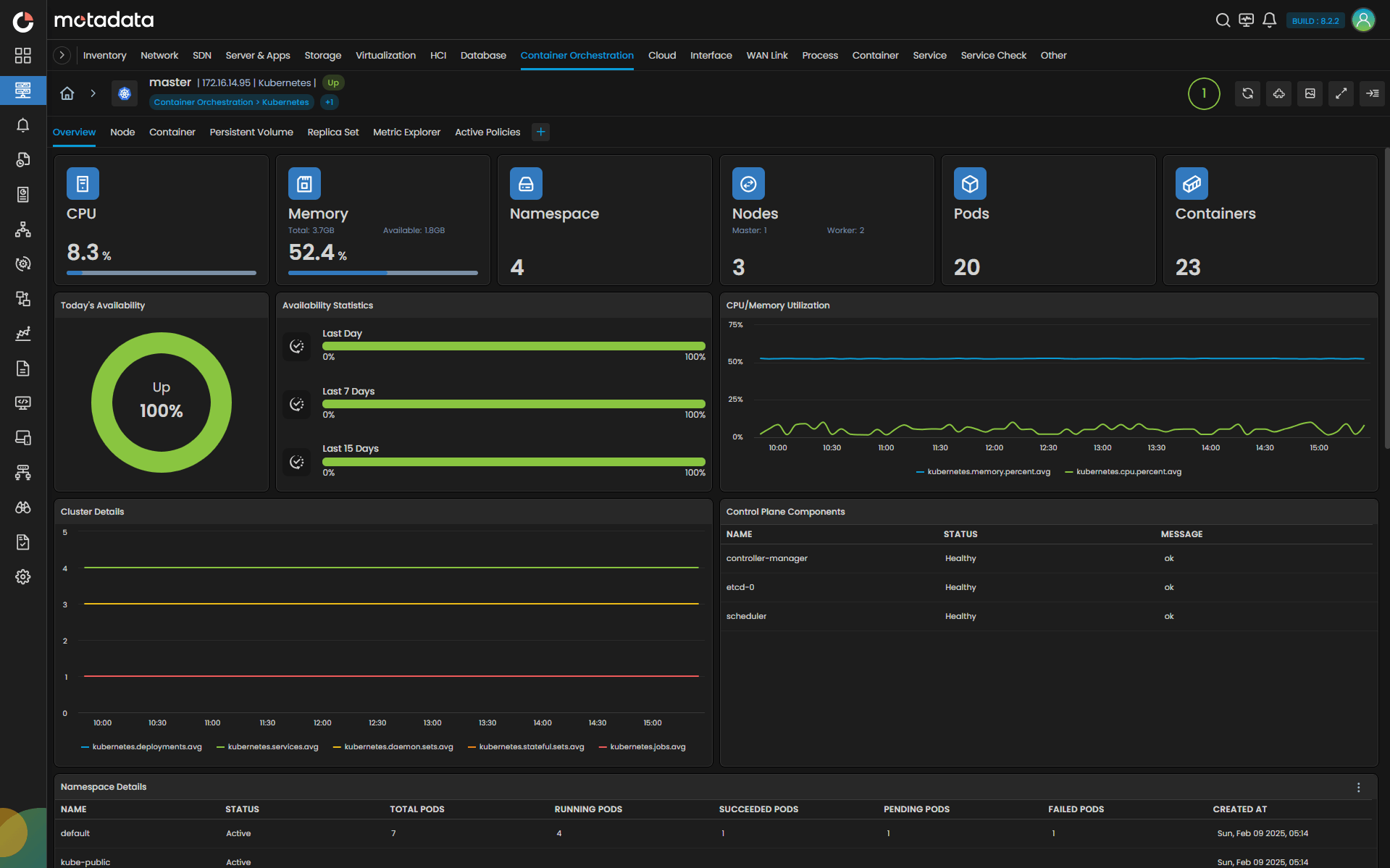Expand the breadcrumb chevron next to Home
This screenshot has width=1390, height=868.
[x=93, y=93]
